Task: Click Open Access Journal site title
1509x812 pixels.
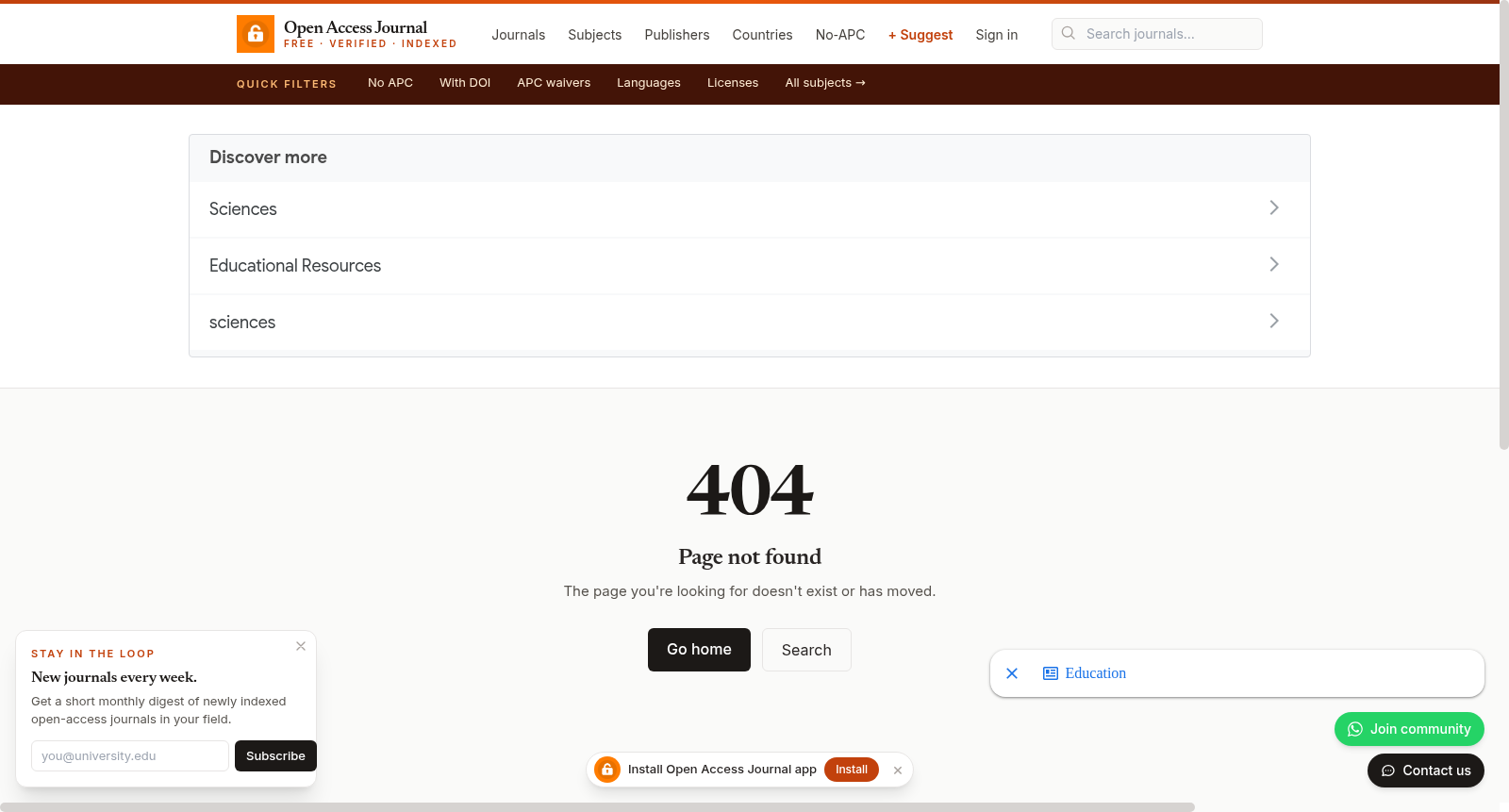Action: tap(356, 27)
